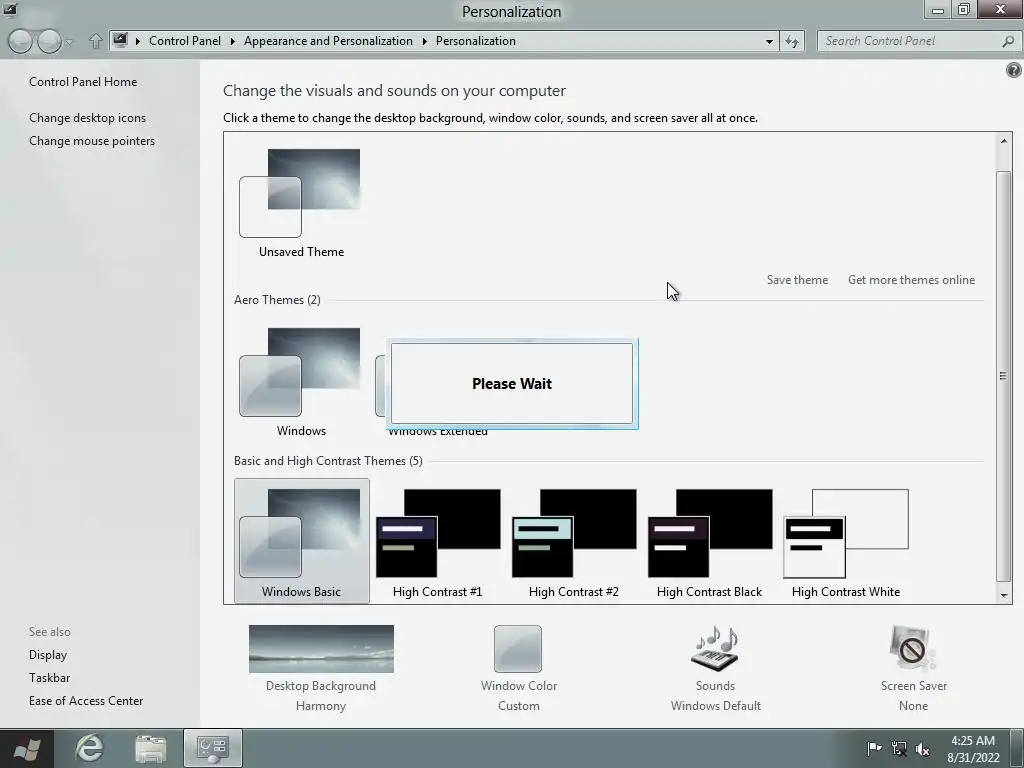Image resolution: width=1024 pixels, height=768 pixels.
Task: Click the Forward navigation button
Action: pos(49,41)
